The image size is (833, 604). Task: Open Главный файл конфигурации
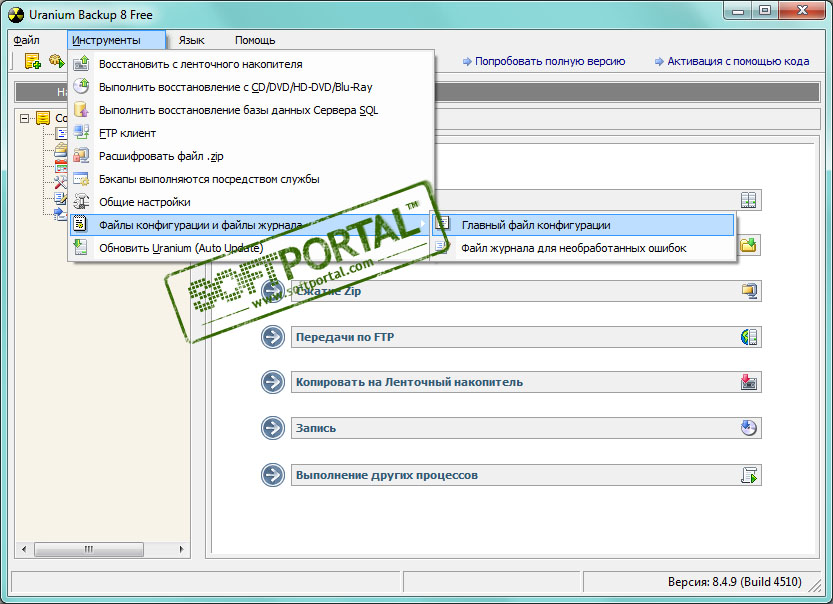click(583, 225)
